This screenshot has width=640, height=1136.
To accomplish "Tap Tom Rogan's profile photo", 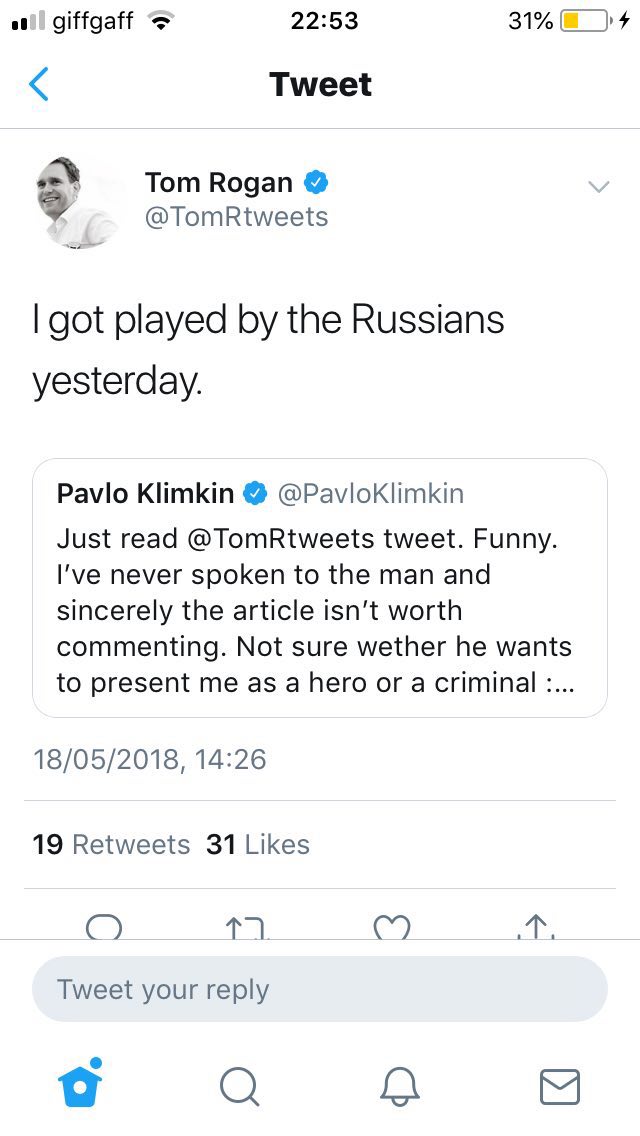I will pyautogui.click(x=78, y=202).
